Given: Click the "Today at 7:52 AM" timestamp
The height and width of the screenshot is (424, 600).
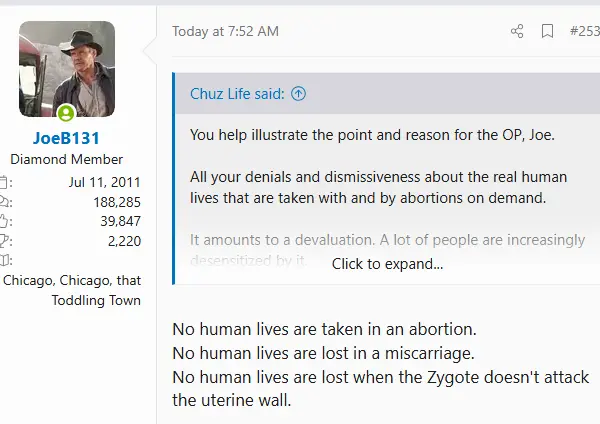Looking at the screenshot, I should 225,31.
